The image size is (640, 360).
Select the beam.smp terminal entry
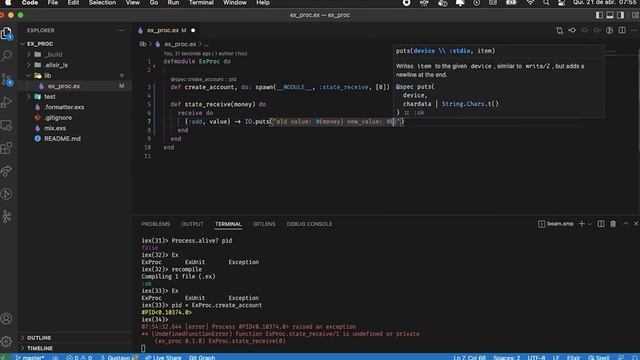pyautogui.click(x=556, y=224)
